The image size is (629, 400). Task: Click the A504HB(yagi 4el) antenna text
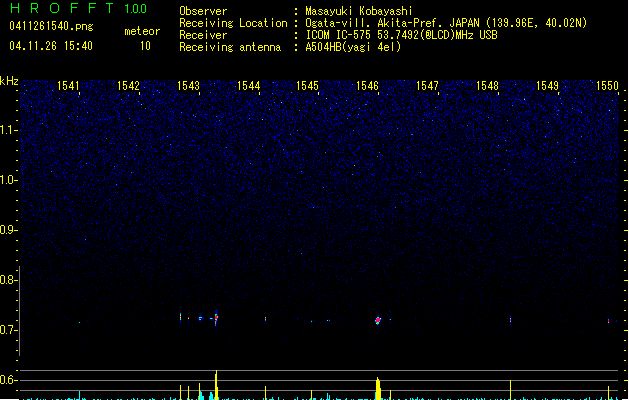pos(353,47)
